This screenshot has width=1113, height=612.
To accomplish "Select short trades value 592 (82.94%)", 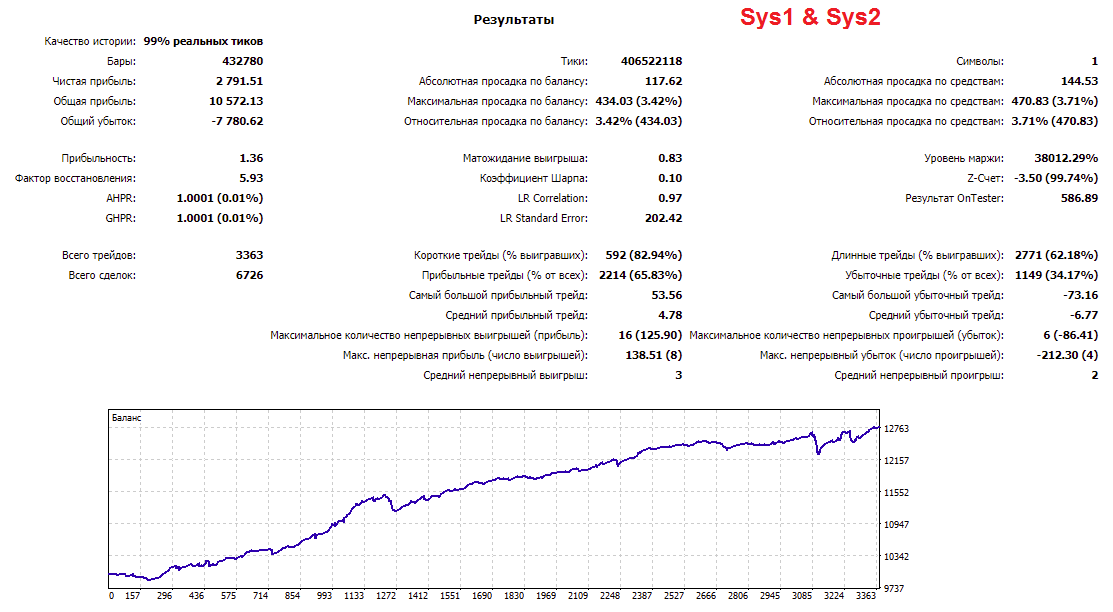I will click(644, 255).
